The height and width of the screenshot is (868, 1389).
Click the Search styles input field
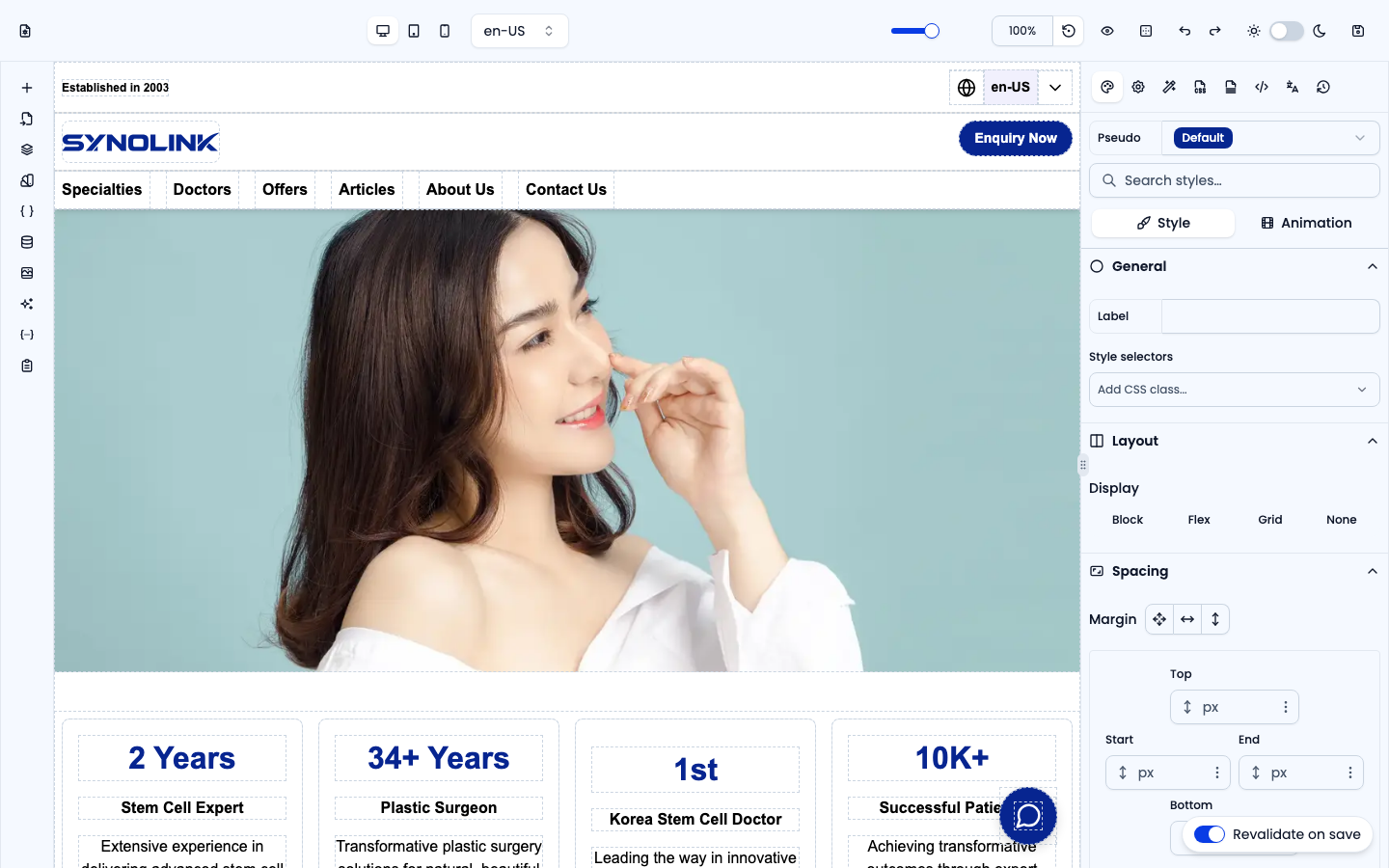pos(1235,180)
